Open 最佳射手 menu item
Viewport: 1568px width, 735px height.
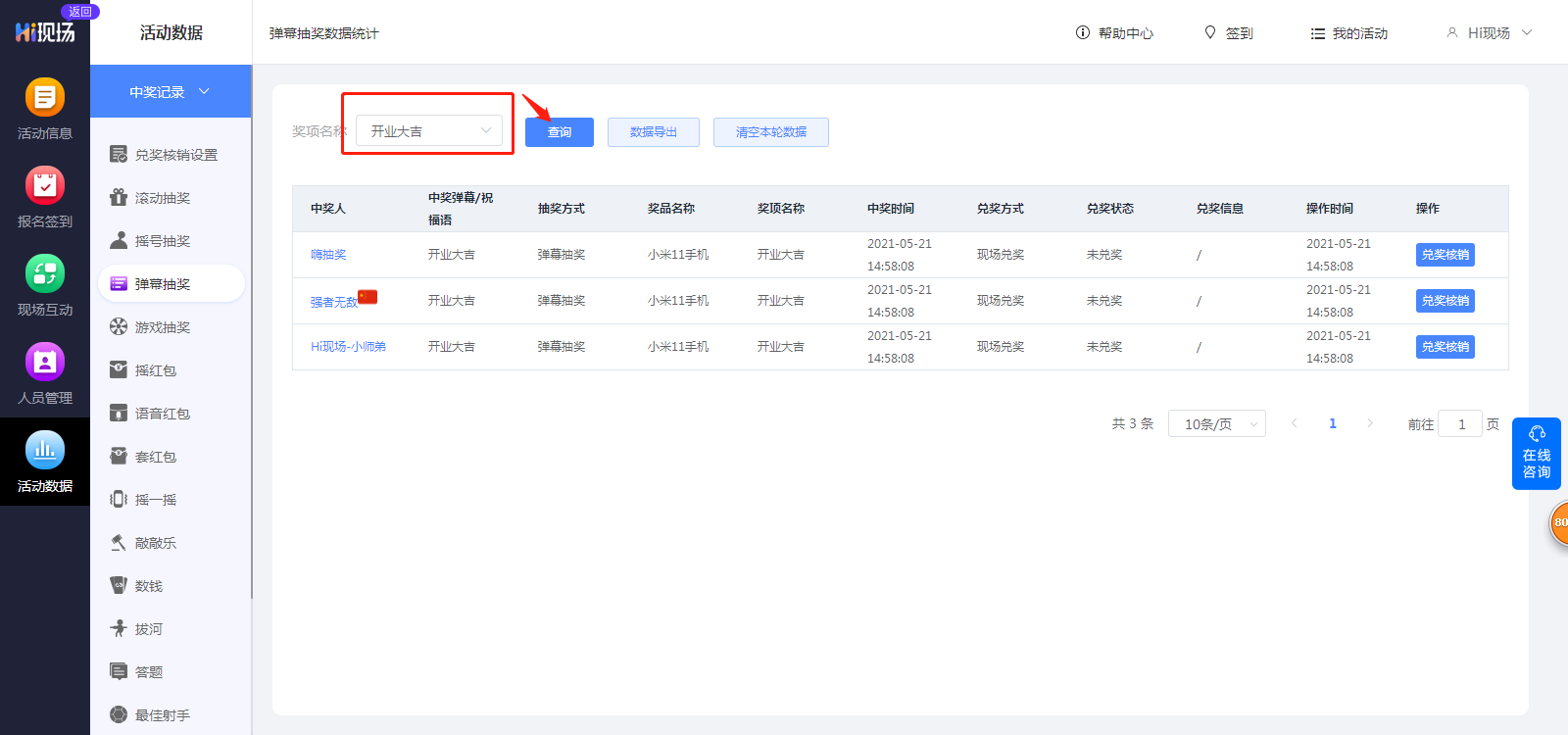click(172, 714)
